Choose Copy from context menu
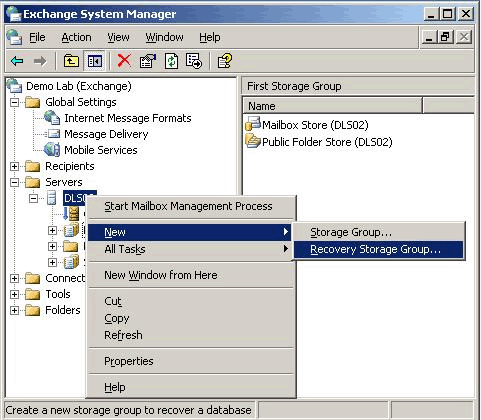This screenshot has height=420, width=481. point(190,318)
